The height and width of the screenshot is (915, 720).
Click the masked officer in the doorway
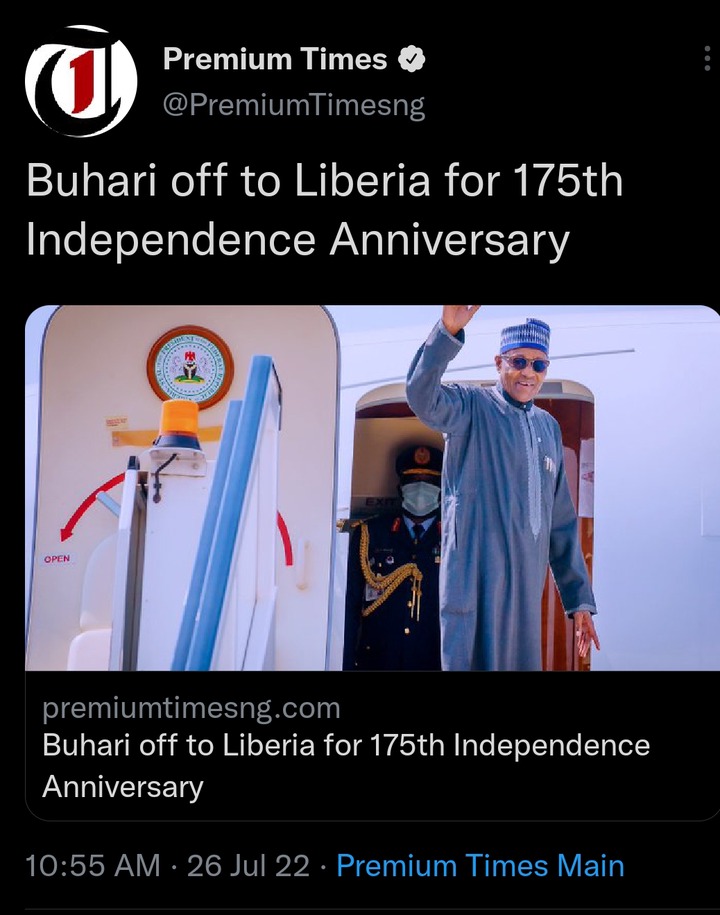click(398, 557)
